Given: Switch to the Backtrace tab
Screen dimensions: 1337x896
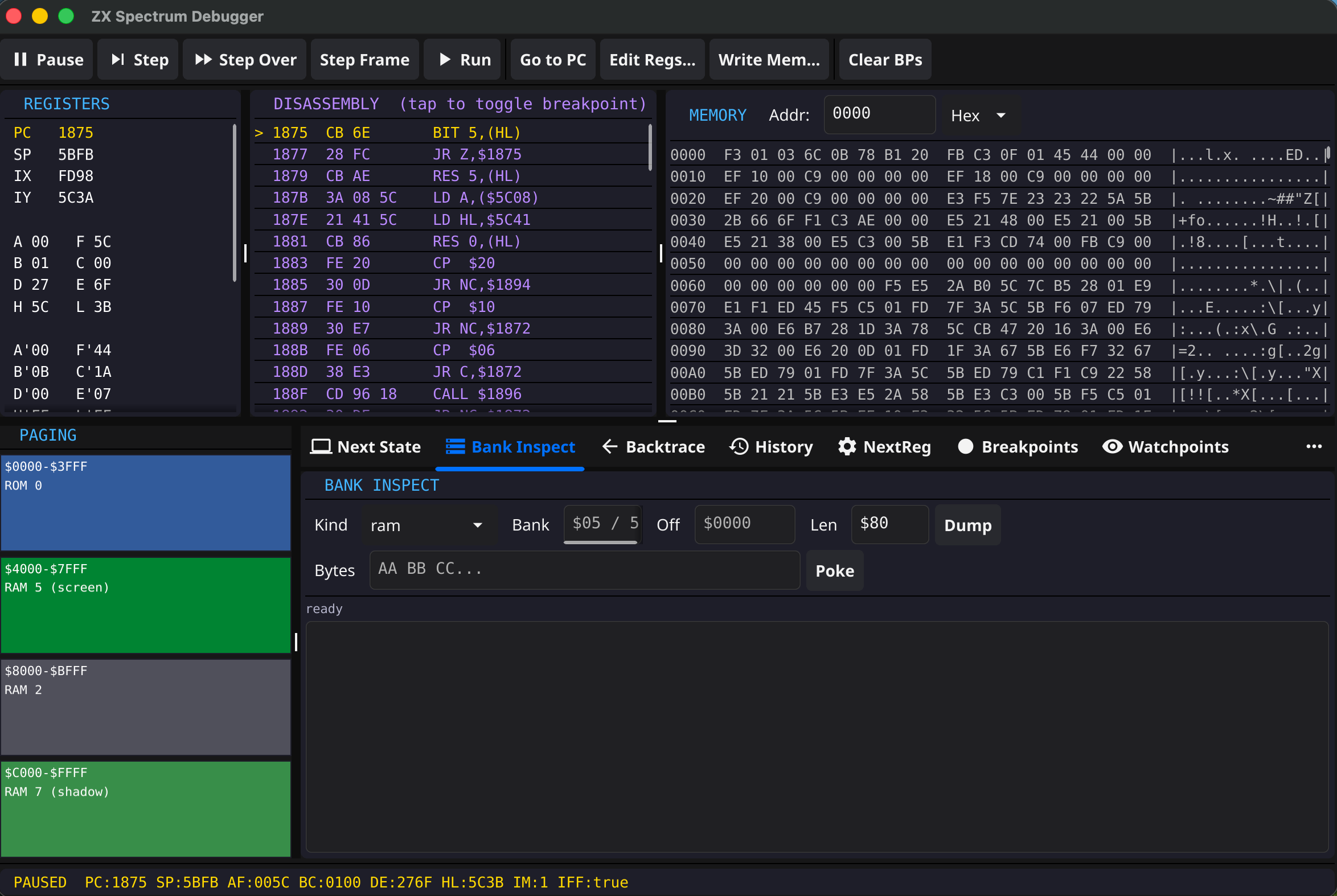Looking at the screenshot, I should click(x=653, y=447).
